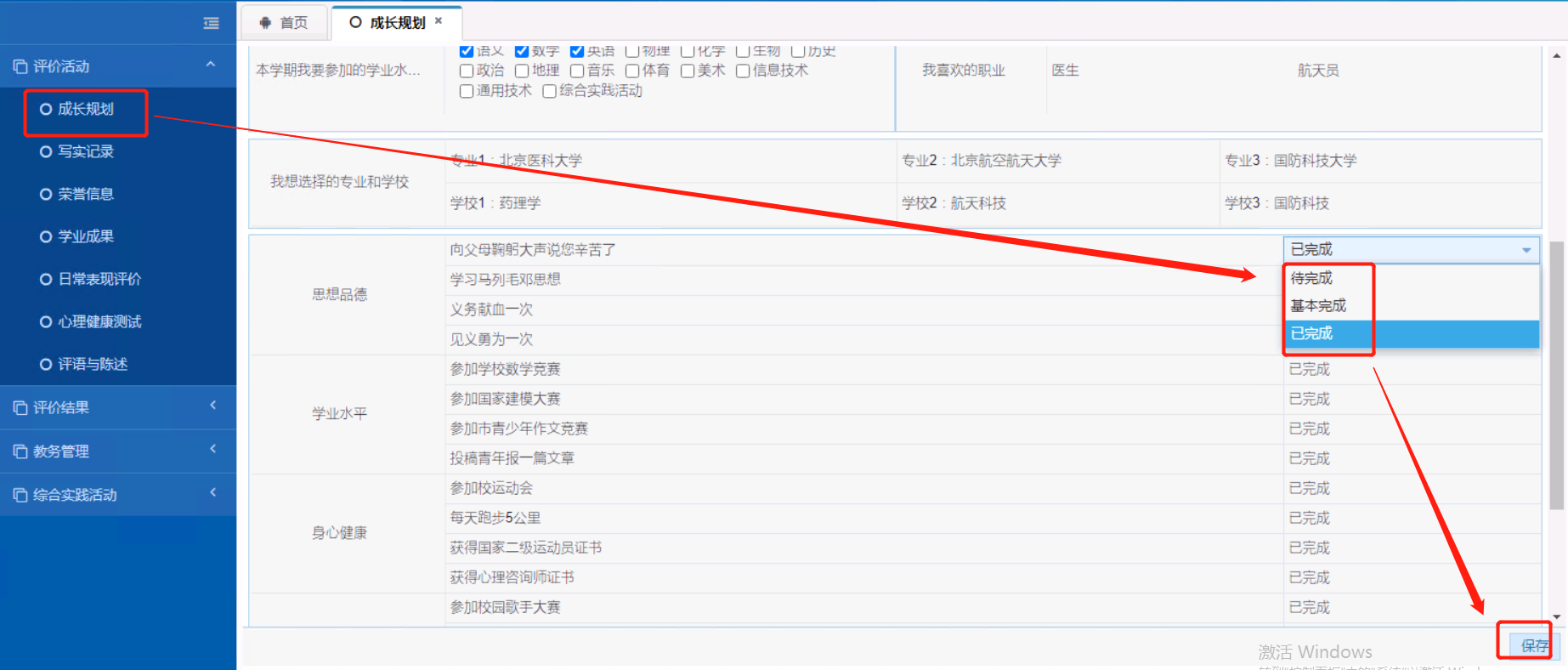
Task: Click the 向父母鞠躬大声说您辛苦了 row text
Action: (x=533, y=250)
